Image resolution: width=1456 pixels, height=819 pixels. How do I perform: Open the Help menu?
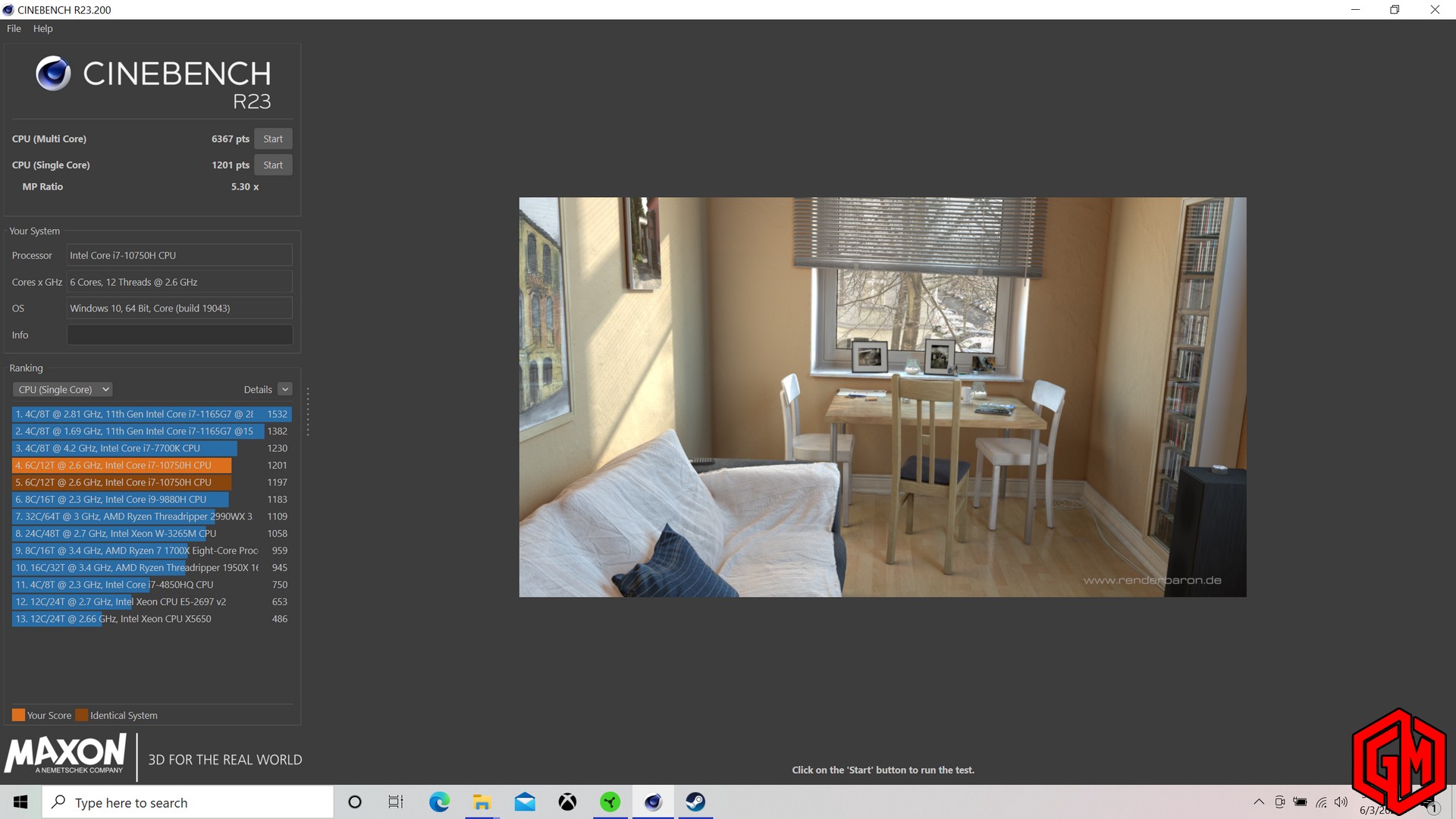click(x=42, y=29)
